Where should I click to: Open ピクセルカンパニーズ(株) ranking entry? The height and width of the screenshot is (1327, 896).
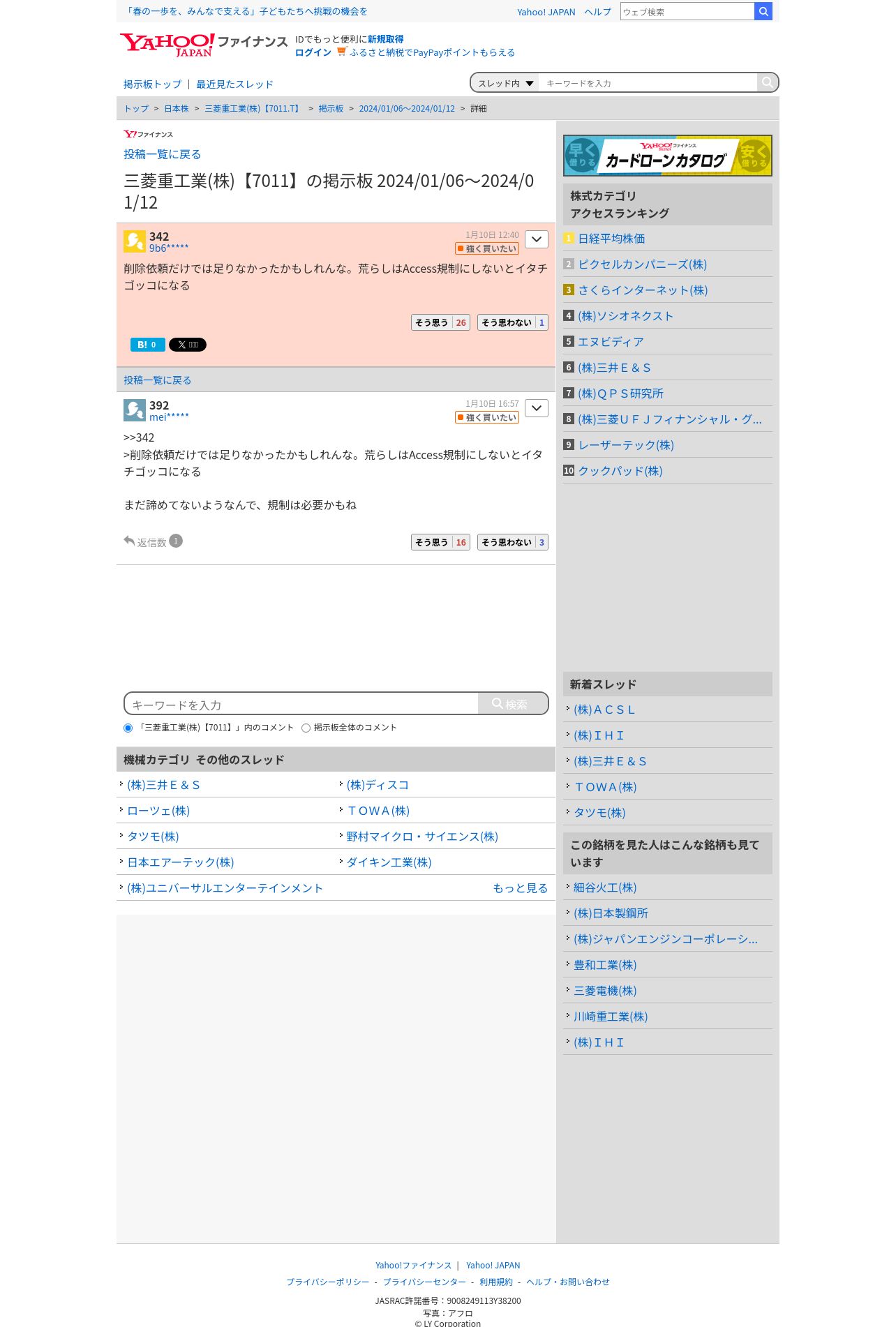click(x=642, y=264)
